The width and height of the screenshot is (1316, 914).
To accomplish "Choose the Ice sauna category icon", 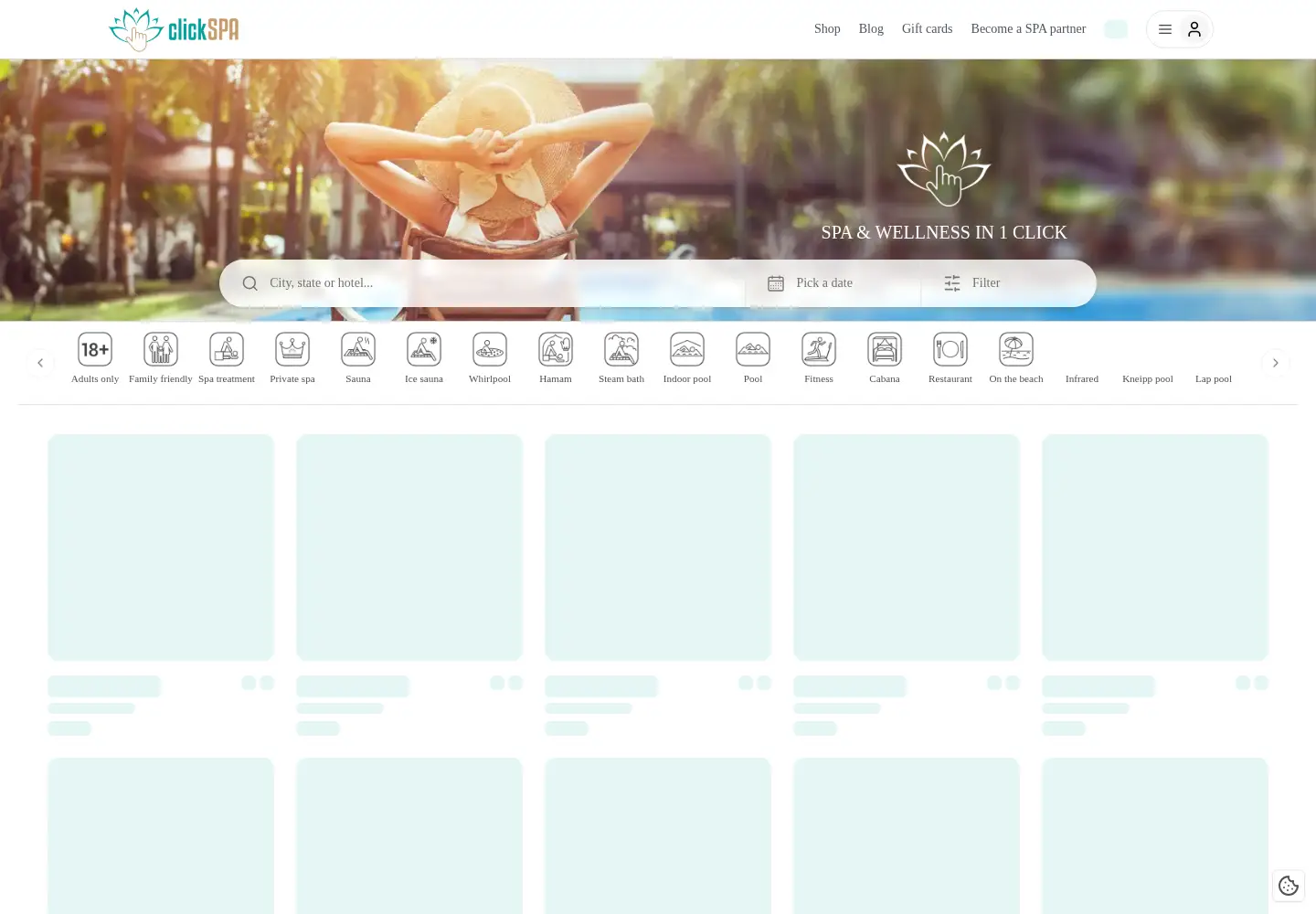I will [x=424, y=349].
